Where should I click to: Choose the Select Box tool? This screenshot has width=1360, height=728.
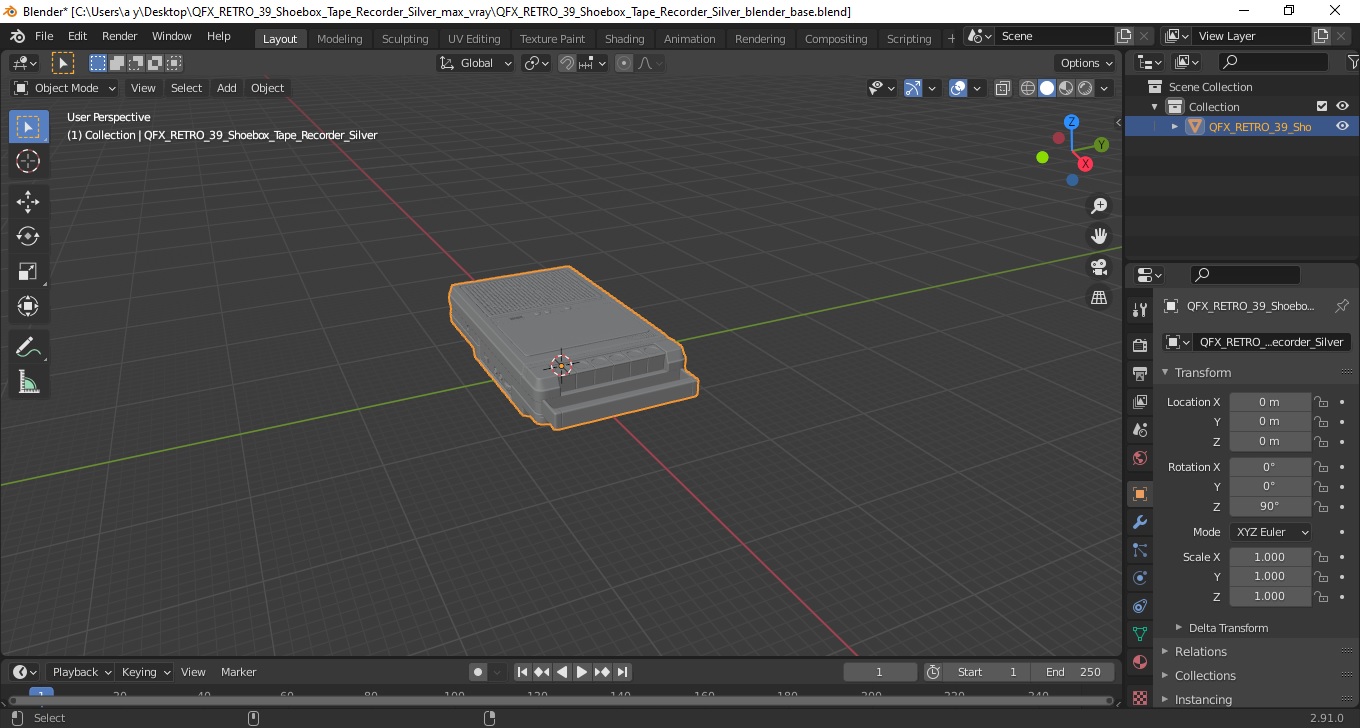pyautogui.click(x=28, y=127)
